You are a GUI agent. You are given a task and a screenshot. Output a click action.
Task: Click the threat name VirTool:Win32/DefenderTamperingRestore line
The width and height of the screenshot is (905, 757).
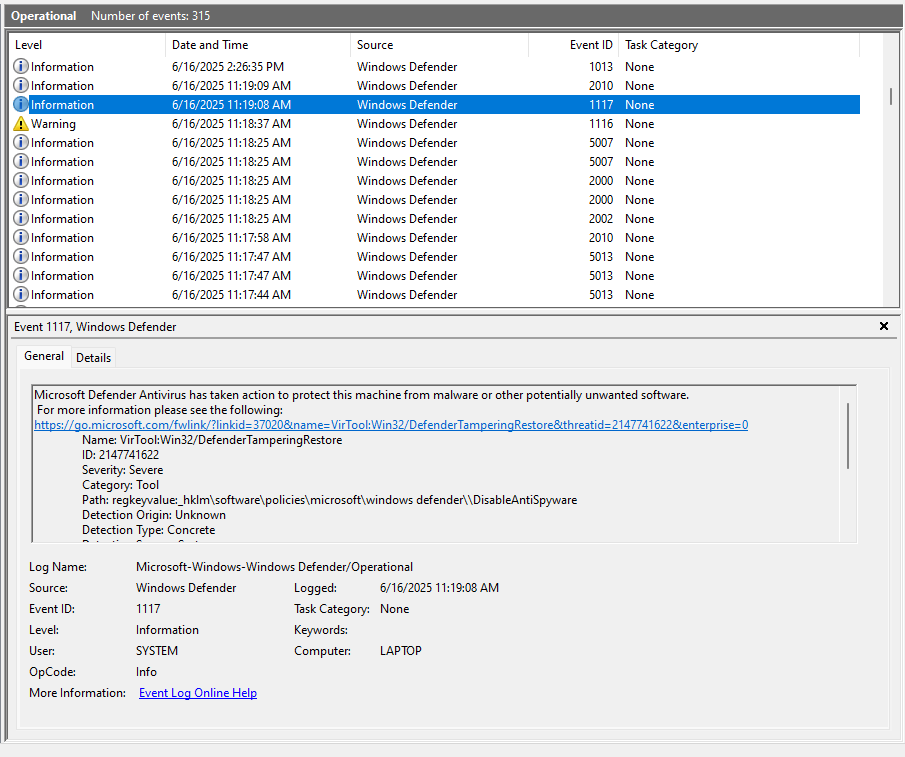[212, 440]
